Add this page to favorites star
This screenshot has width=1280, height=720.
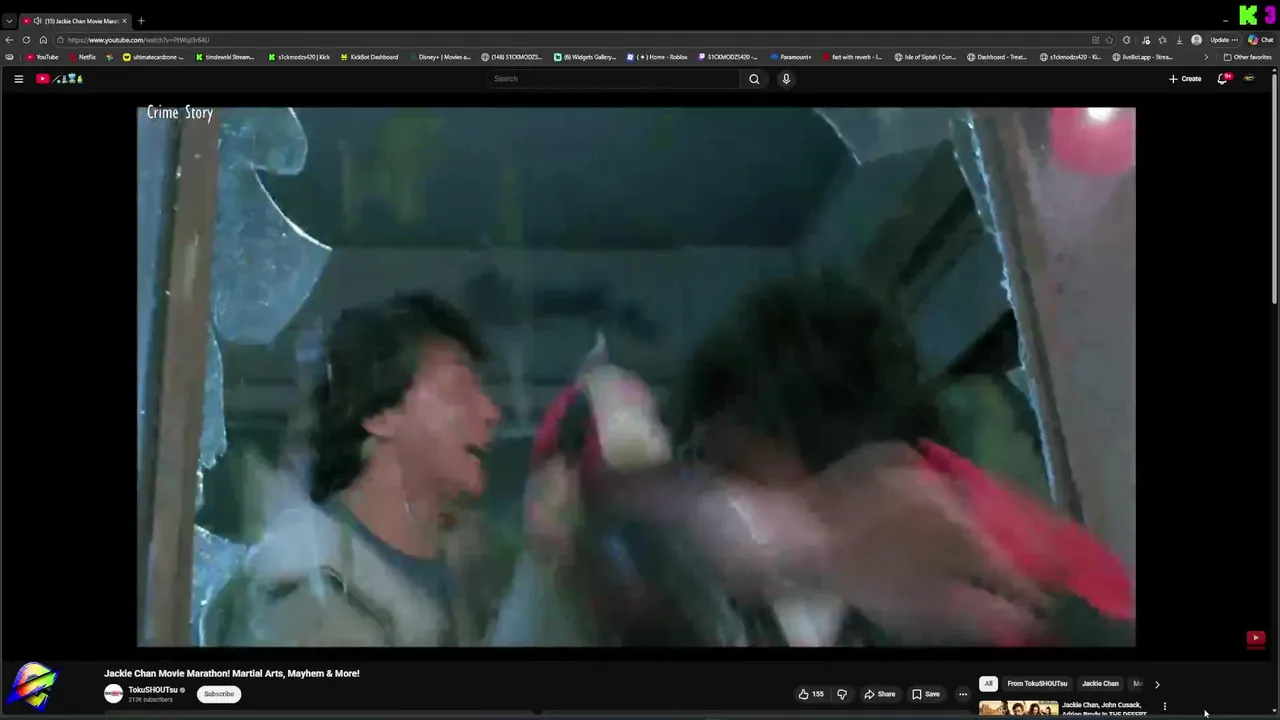click(1109, 40)
